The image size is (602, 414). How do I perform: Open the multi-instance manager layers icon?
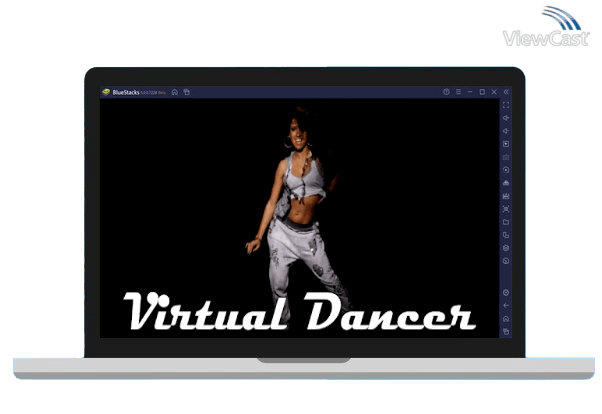(x=506, y=248)
